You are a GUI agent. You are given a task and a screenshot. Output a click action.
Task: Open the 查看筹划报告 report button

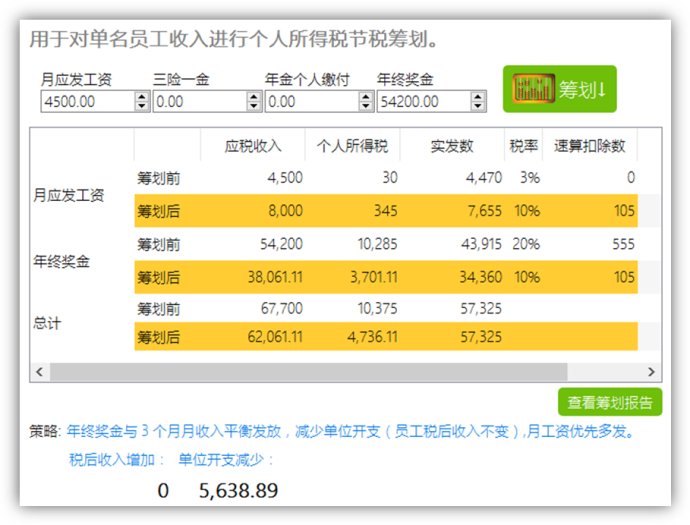pyautogui.click(x=609, y=402)
